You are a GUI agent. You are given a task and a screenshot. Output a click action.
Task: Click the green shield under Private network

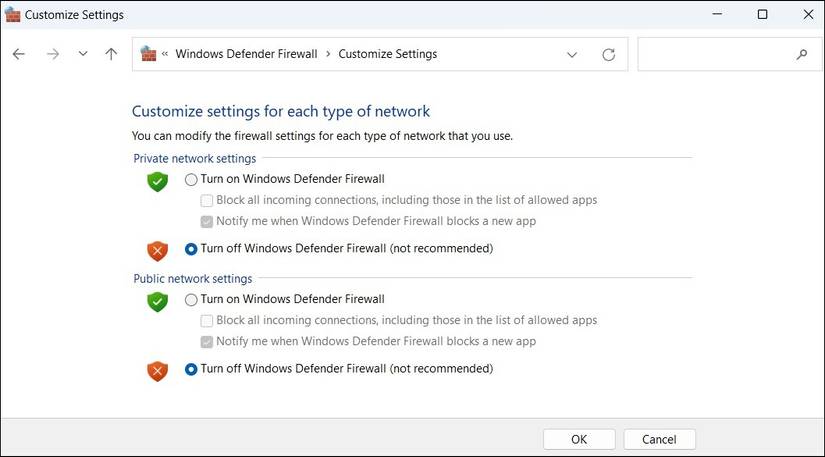[x=157, y=181]
